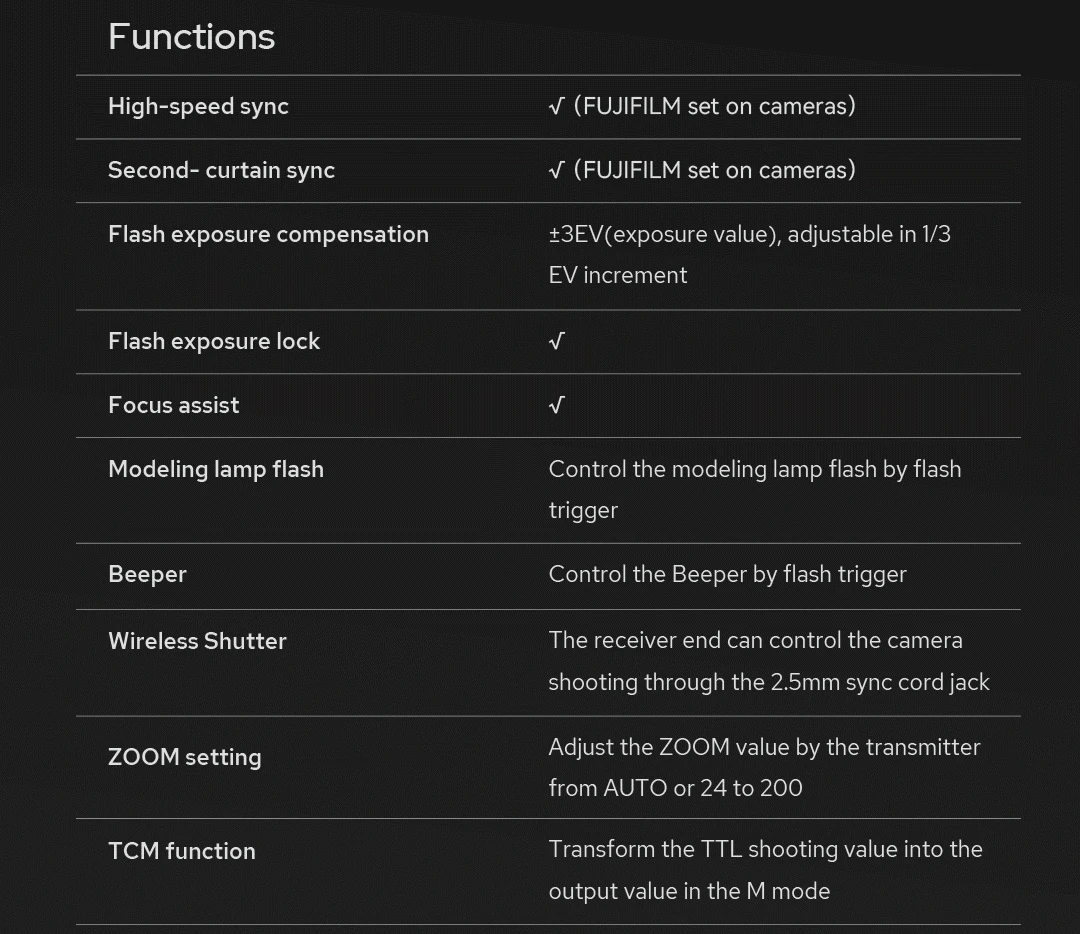
Task: Select the TCM function label
Action: point(182,851)
